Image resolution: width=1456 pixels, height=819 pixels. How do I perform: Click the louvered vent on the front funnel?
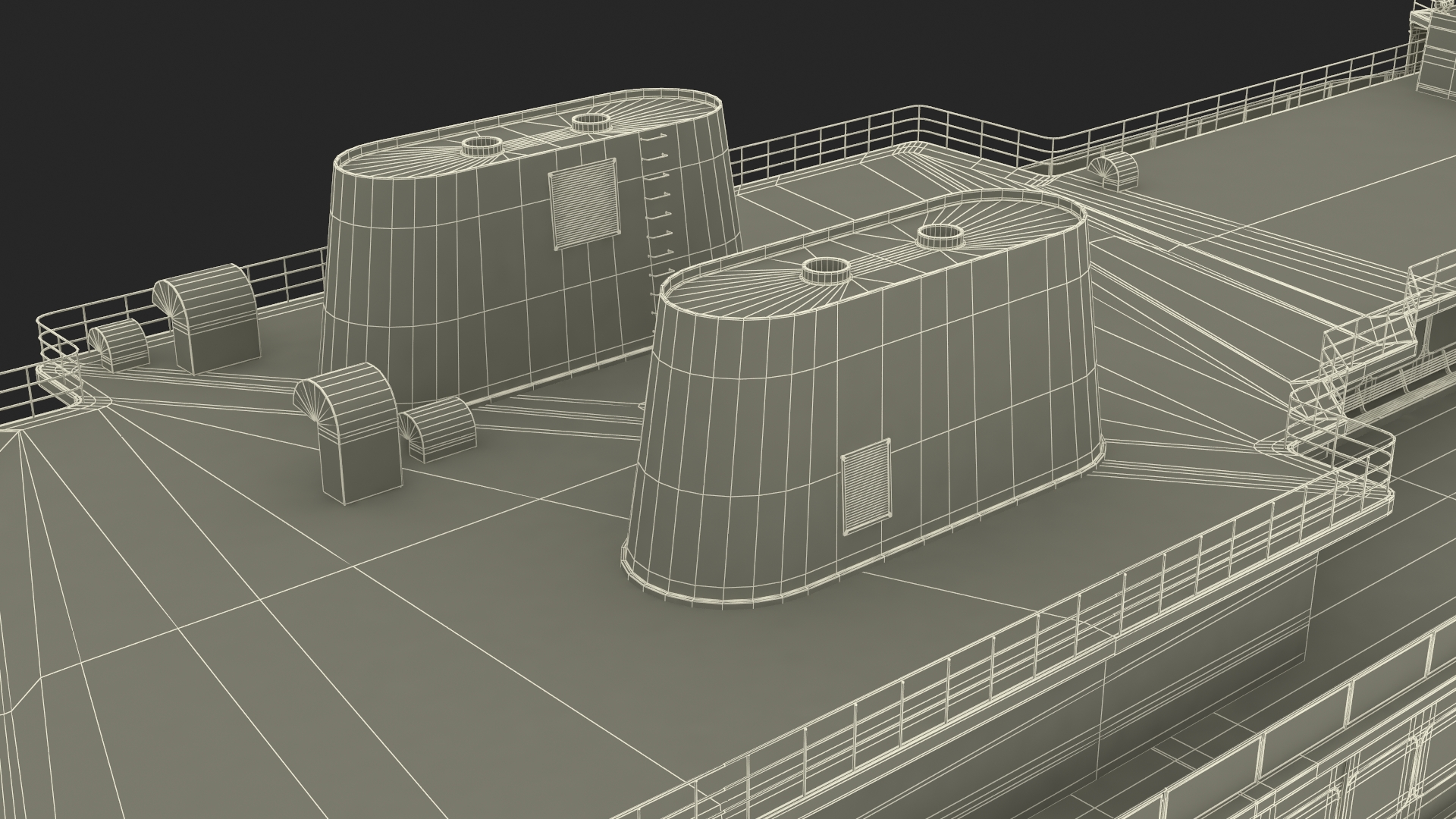[x=865, y=485]
